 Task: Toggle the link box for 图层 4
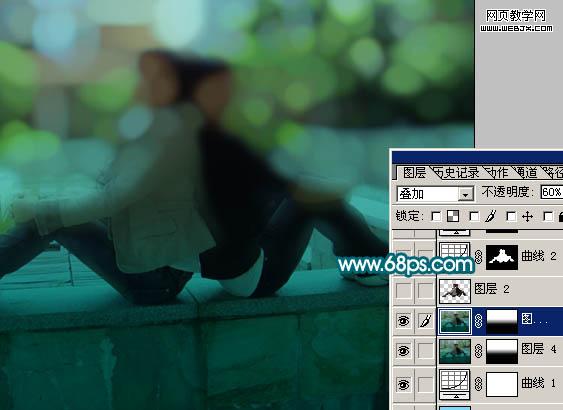click(425, 350)
